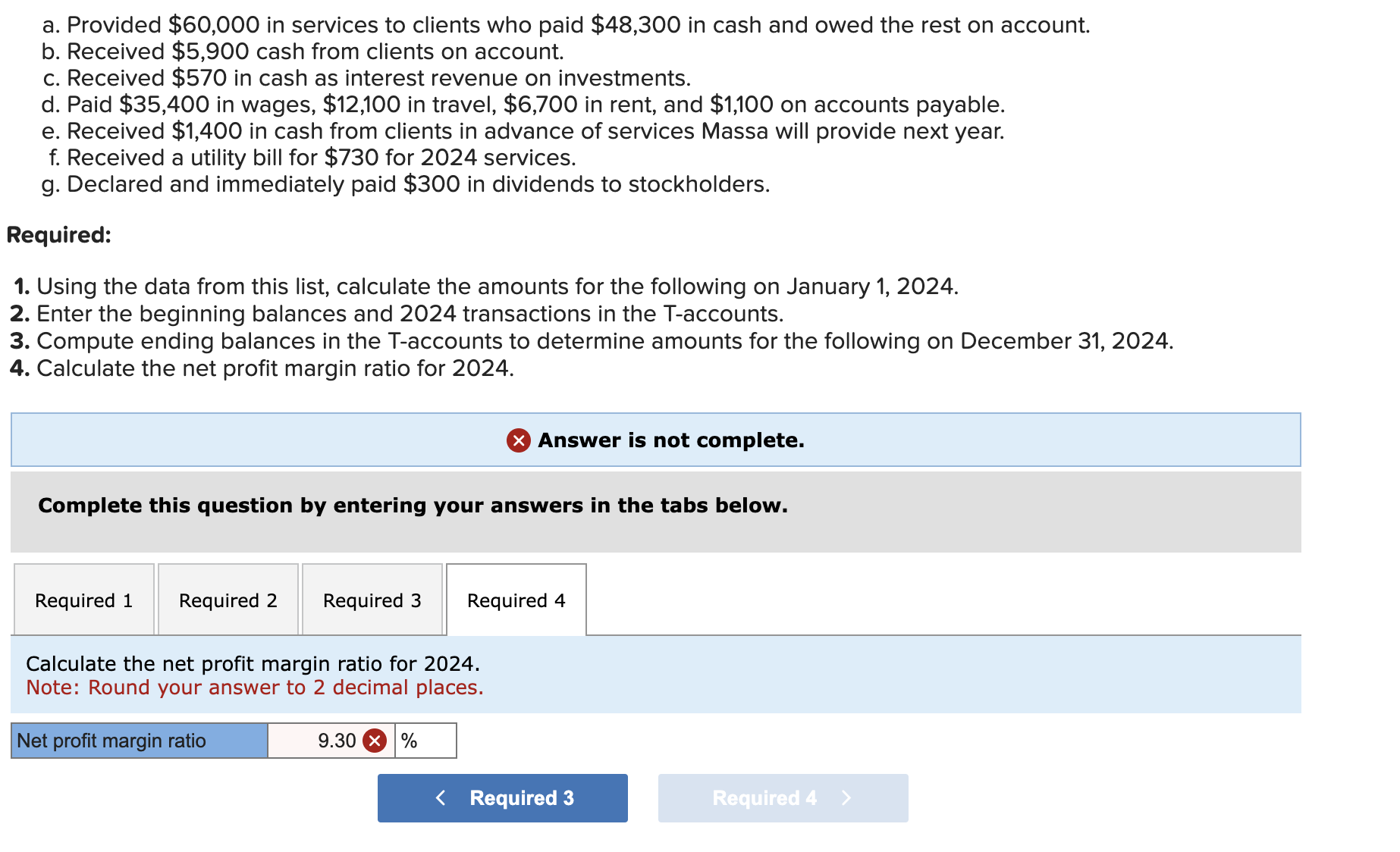Image resolution: width=1400 pixels, height=852 pixels.
Task: Click the Required 3 navigation button
Action: pyautogui.click(x=503, y=797)
